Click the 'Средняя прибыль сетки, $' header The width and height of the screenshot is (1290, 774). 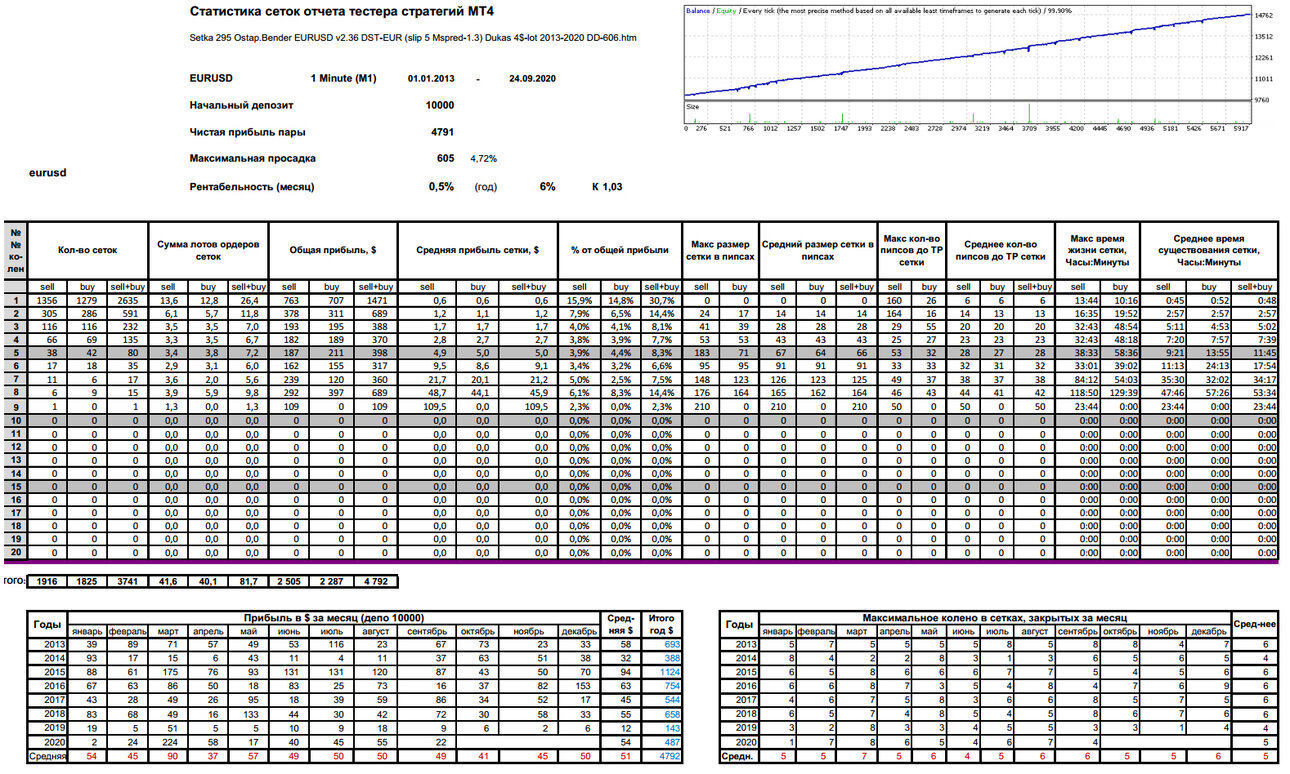(478, 249)
